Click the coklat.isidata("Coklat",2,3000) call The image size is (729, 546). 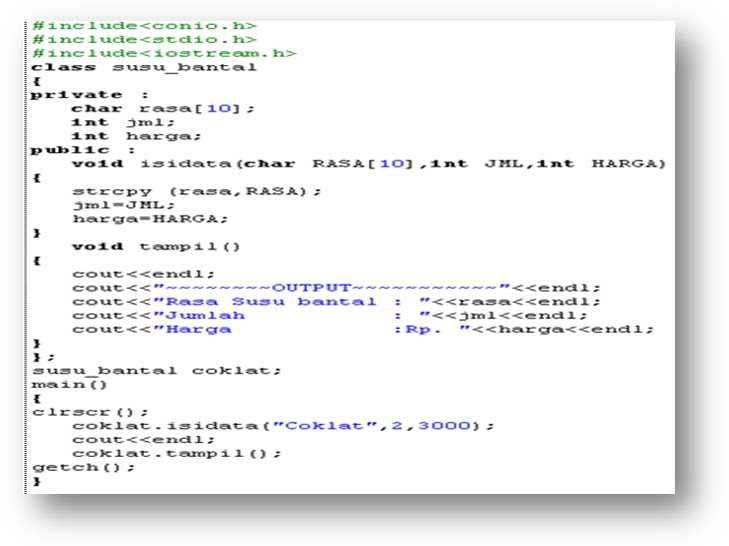[284, 426]
